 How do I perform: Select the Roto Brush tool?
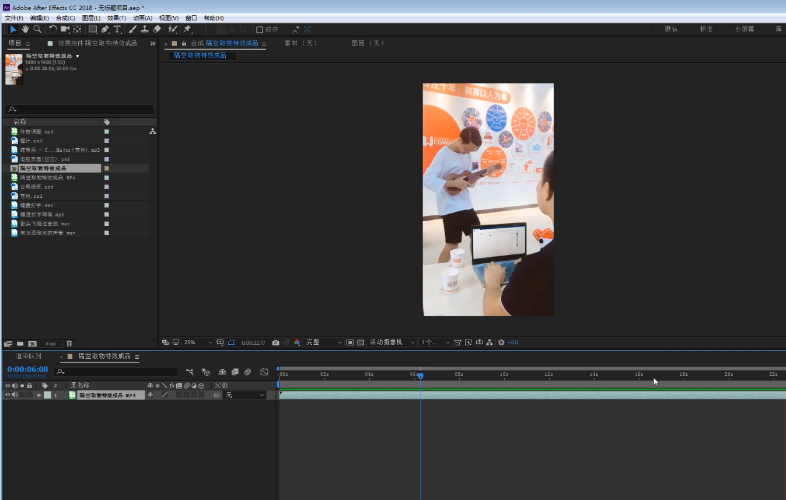172,30
